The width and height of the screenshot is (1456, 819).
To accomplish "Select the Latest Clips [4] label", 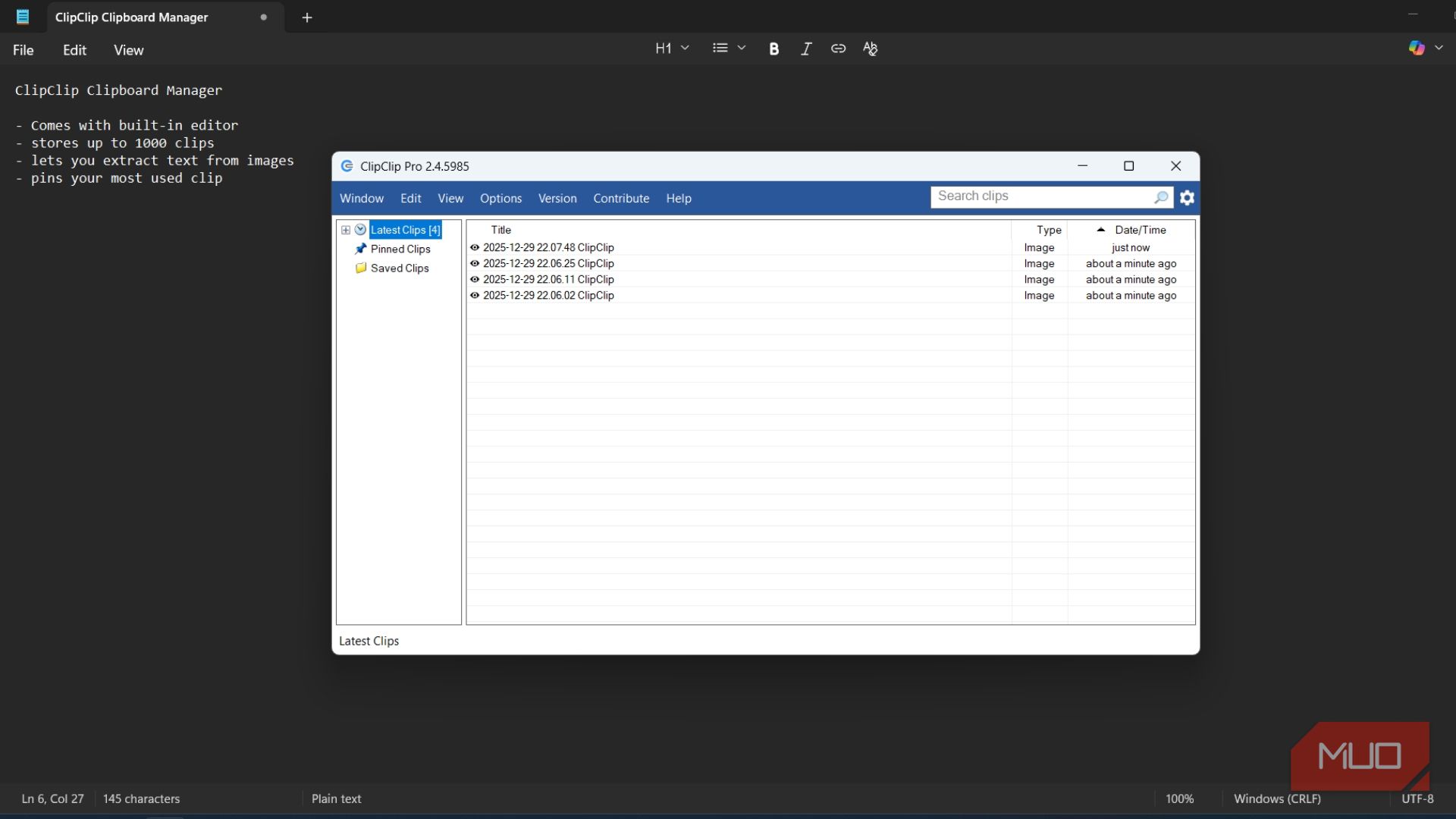I will point(405,230).
